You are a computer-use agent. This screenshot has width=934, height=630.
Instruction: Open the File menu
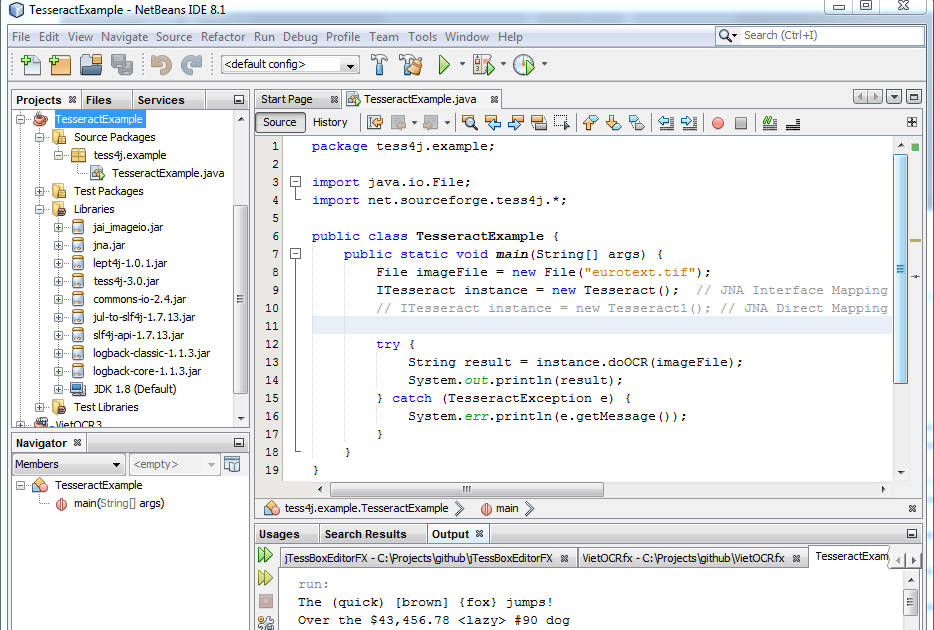coord(21,37)
